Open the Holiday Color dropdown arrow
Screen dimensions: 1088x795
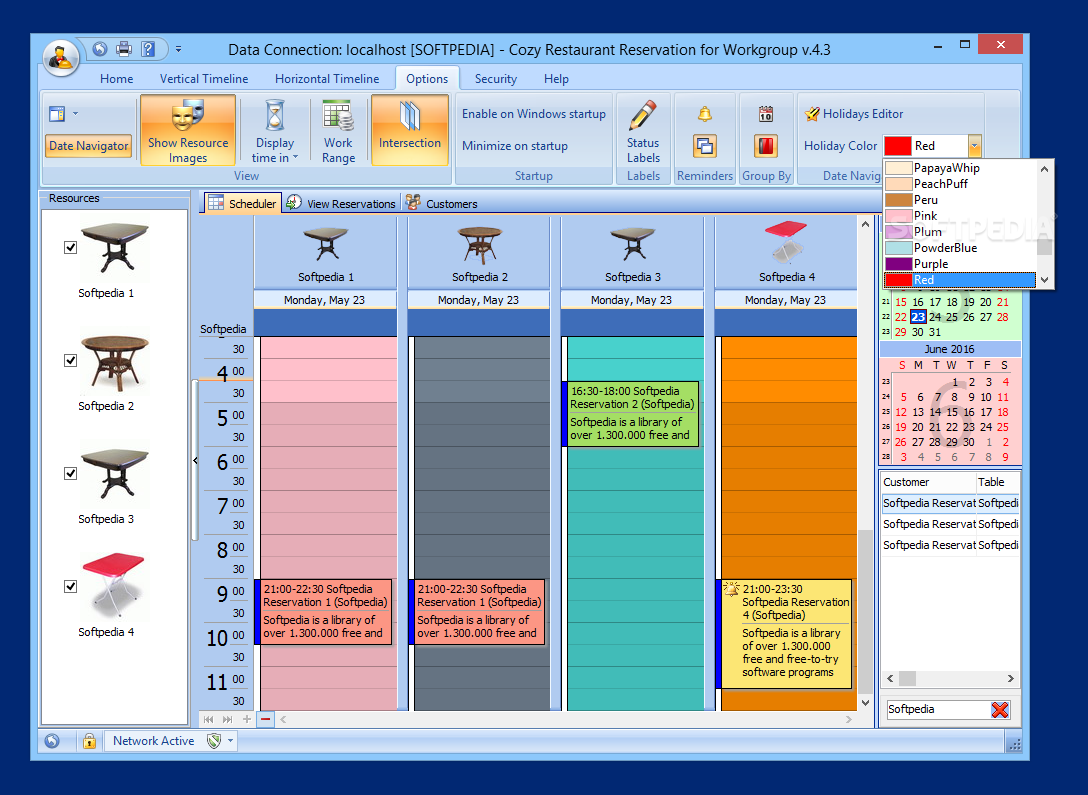(x=974, y=146)
